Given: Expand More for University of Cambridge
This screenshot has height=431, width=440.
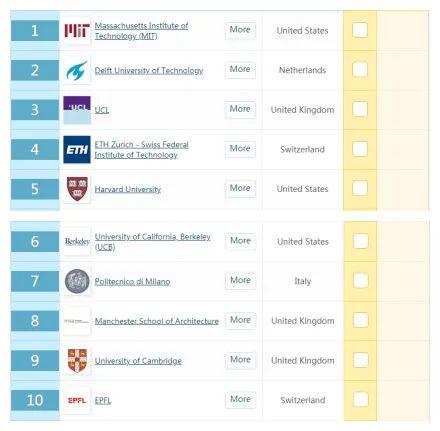Looking at the screenshot, I should pyautogui.click(x=241, y=360).
